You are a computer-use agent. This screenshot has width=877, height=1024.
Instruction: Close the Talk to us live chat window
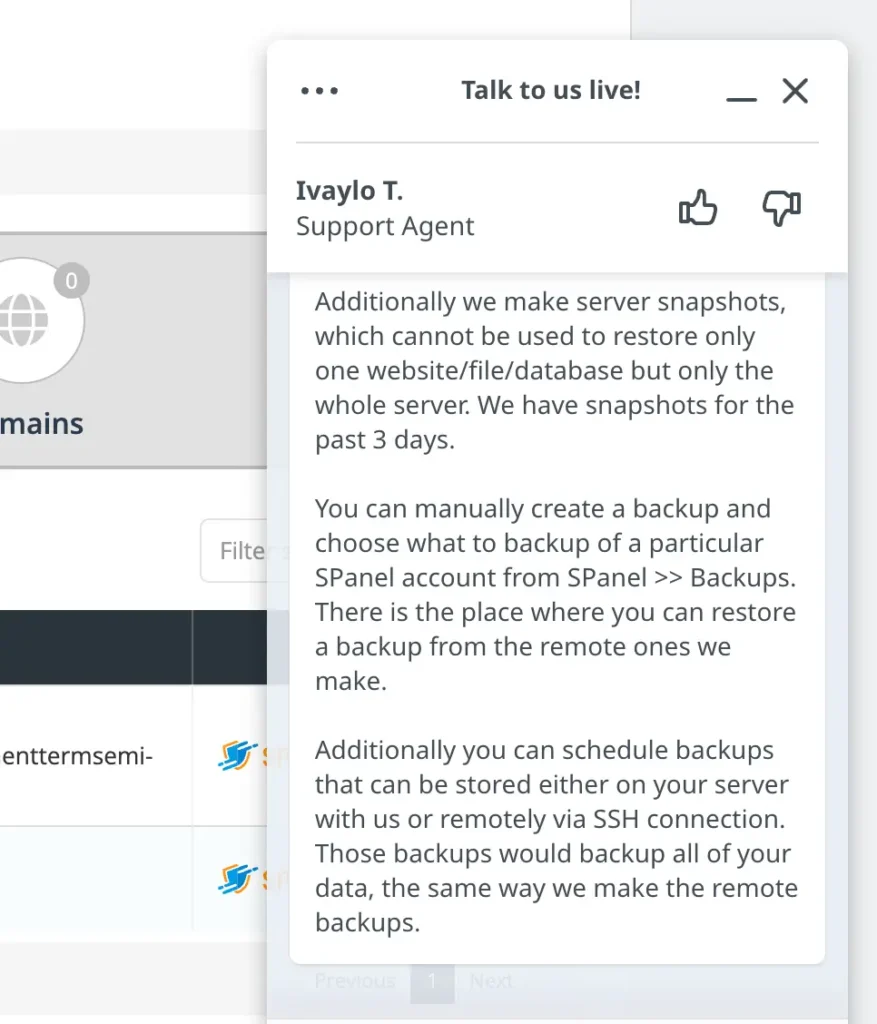(x=795, y=91)
